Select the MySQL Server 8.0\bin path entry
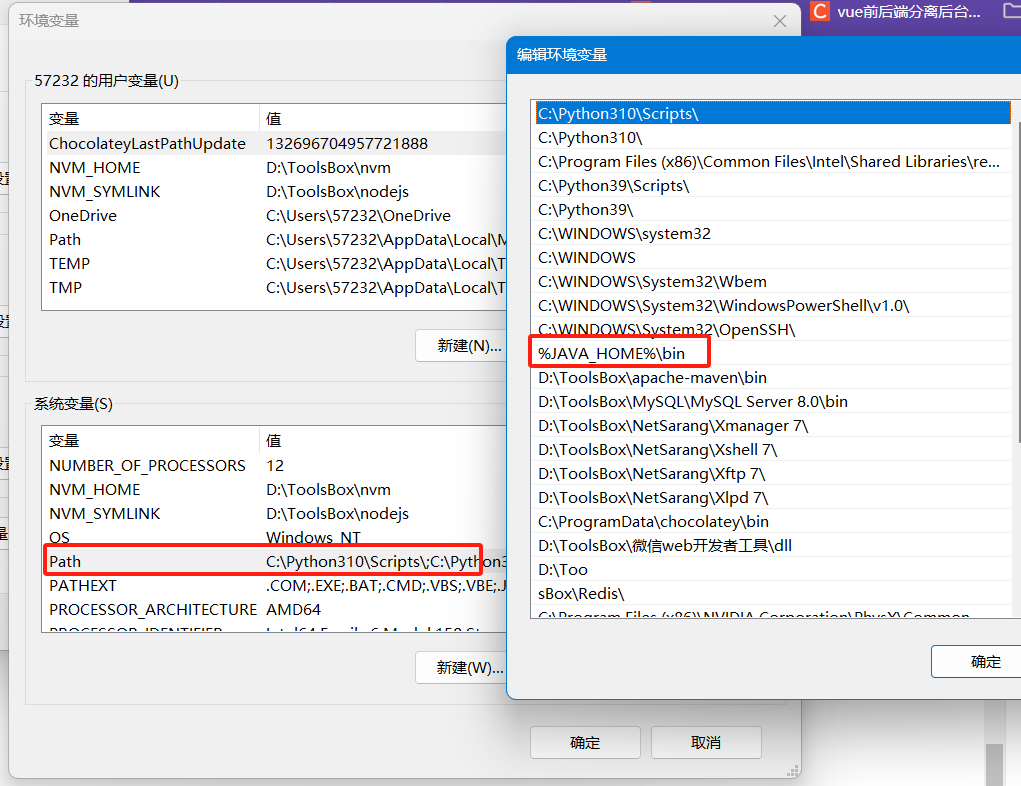1021x786 pixels. pyautogui.click(x=692, y=401)
